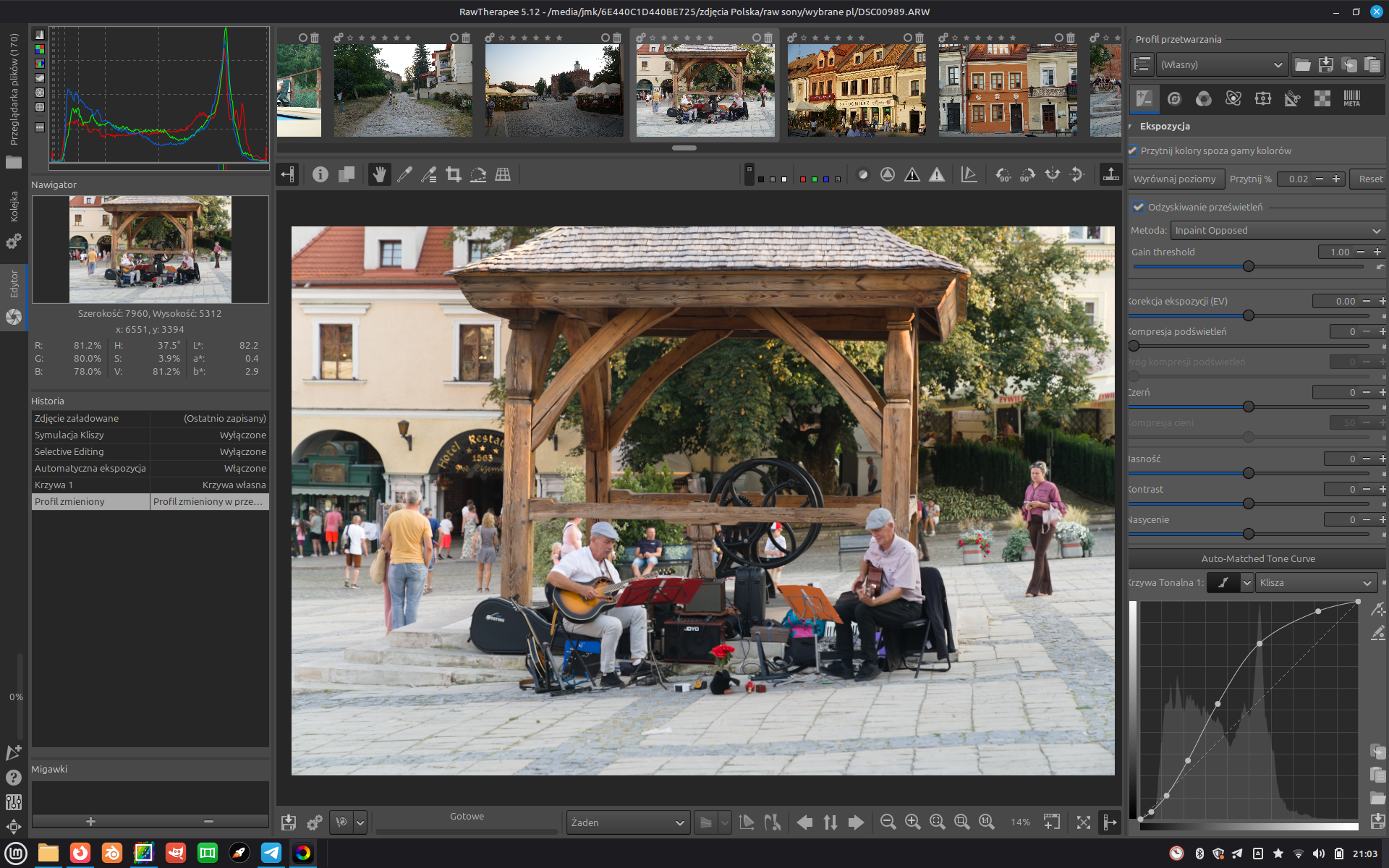The image size is (1389, 868).
Task: Toggle Przytnij kolory spoza gamy kolorów checkbox
Action: pyautogui.click(x=1133, y=150)
